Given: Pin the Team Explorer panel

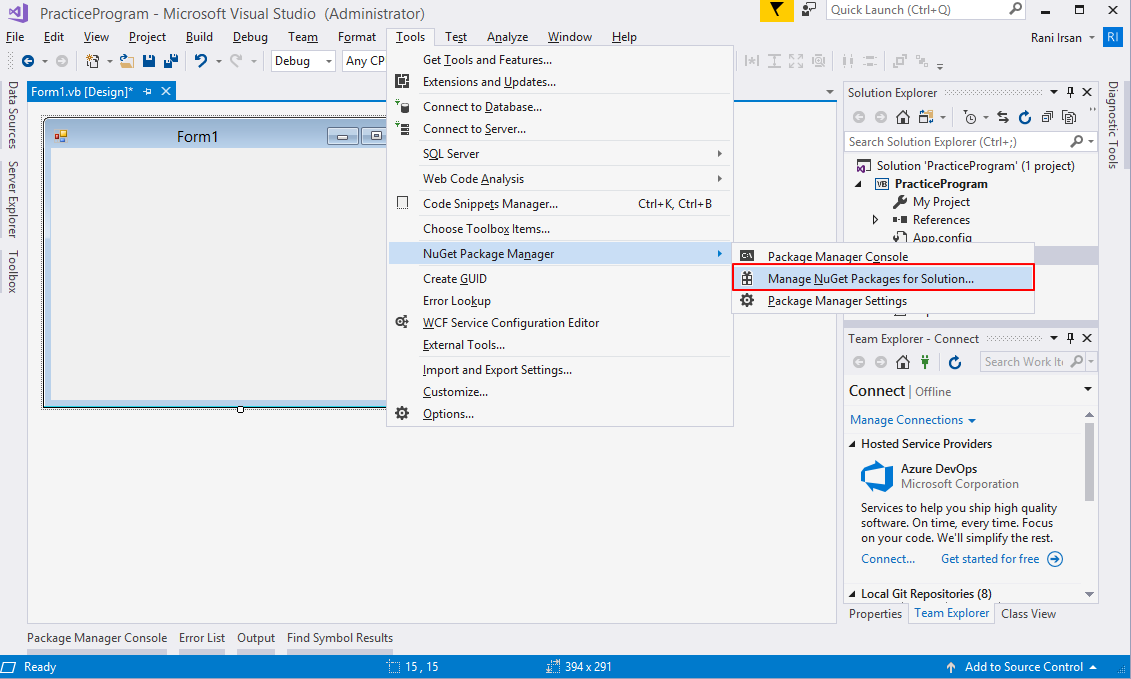Looking at the screenshot, I should (1070, 338).
